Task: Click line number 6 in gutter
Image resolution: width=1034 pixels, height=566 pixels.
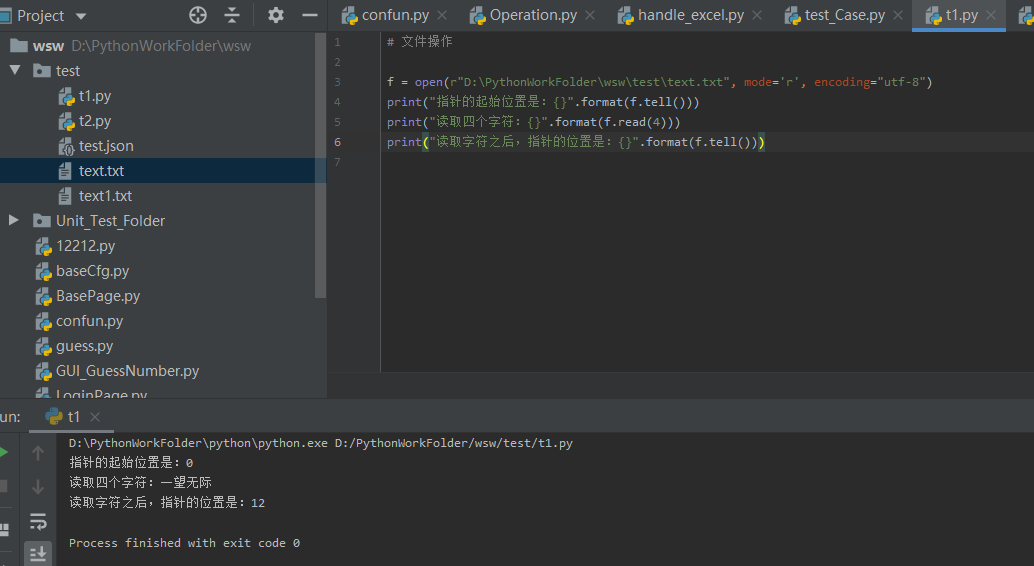Action: pos(337,142)
